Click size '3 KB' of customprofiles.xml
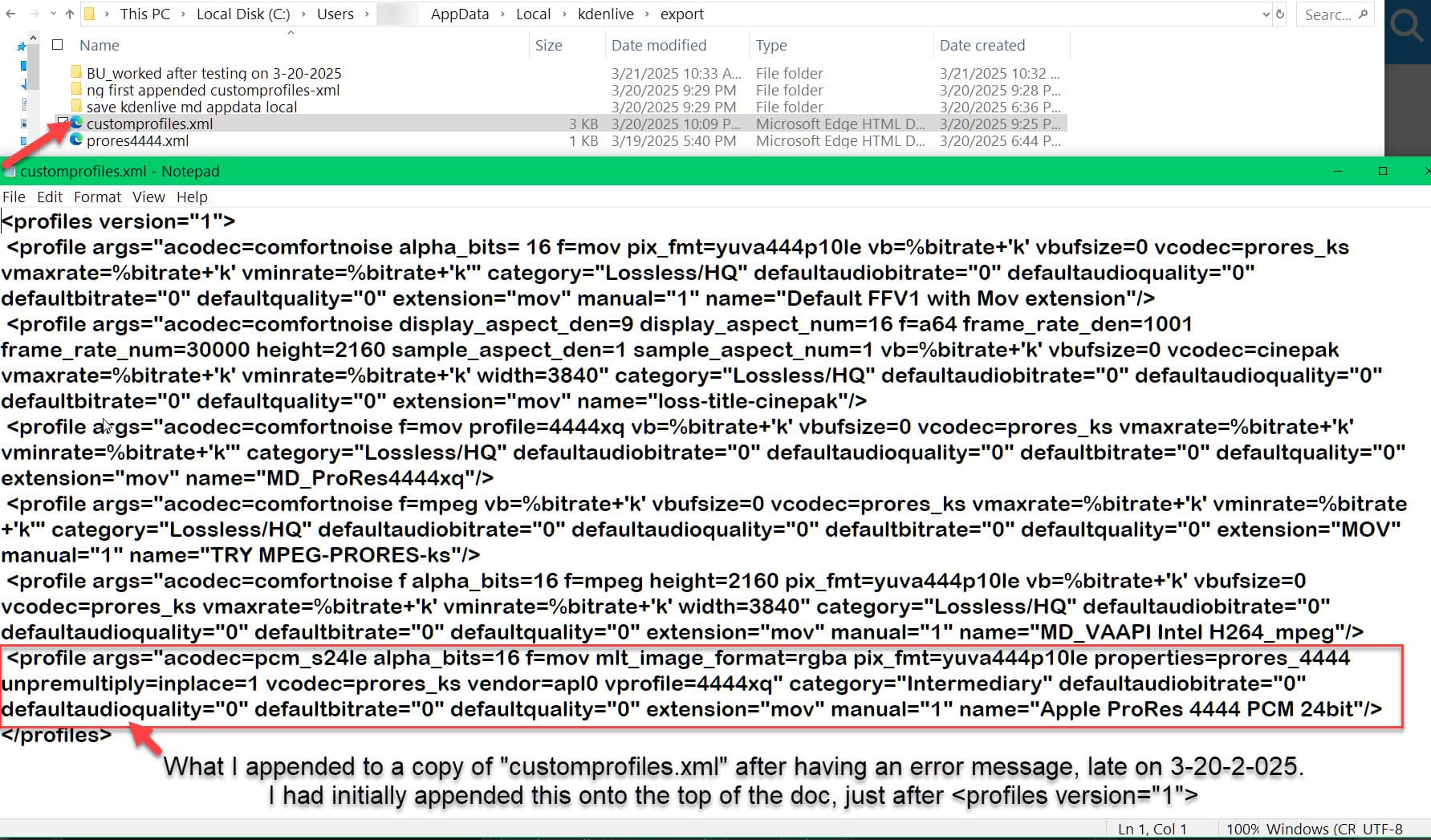1431x840 pixels. click(x=583, y=124)
